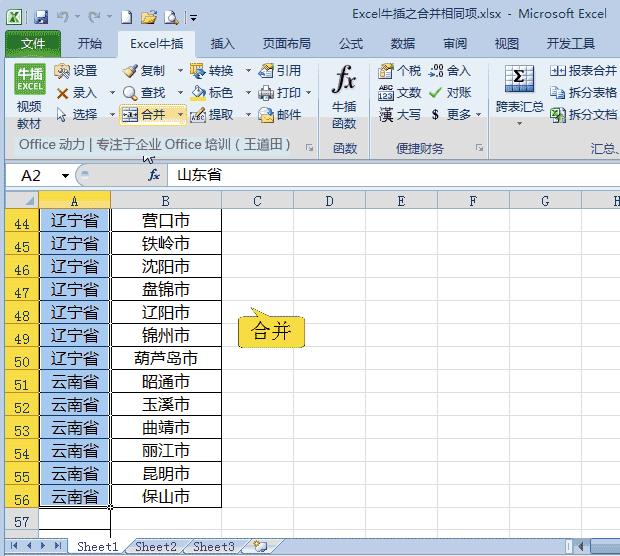Image resolution: width=620 pixels, height=556 pixels.
Task: Click the 跨表汇总 sigma button
Action: tap(520, 95)
